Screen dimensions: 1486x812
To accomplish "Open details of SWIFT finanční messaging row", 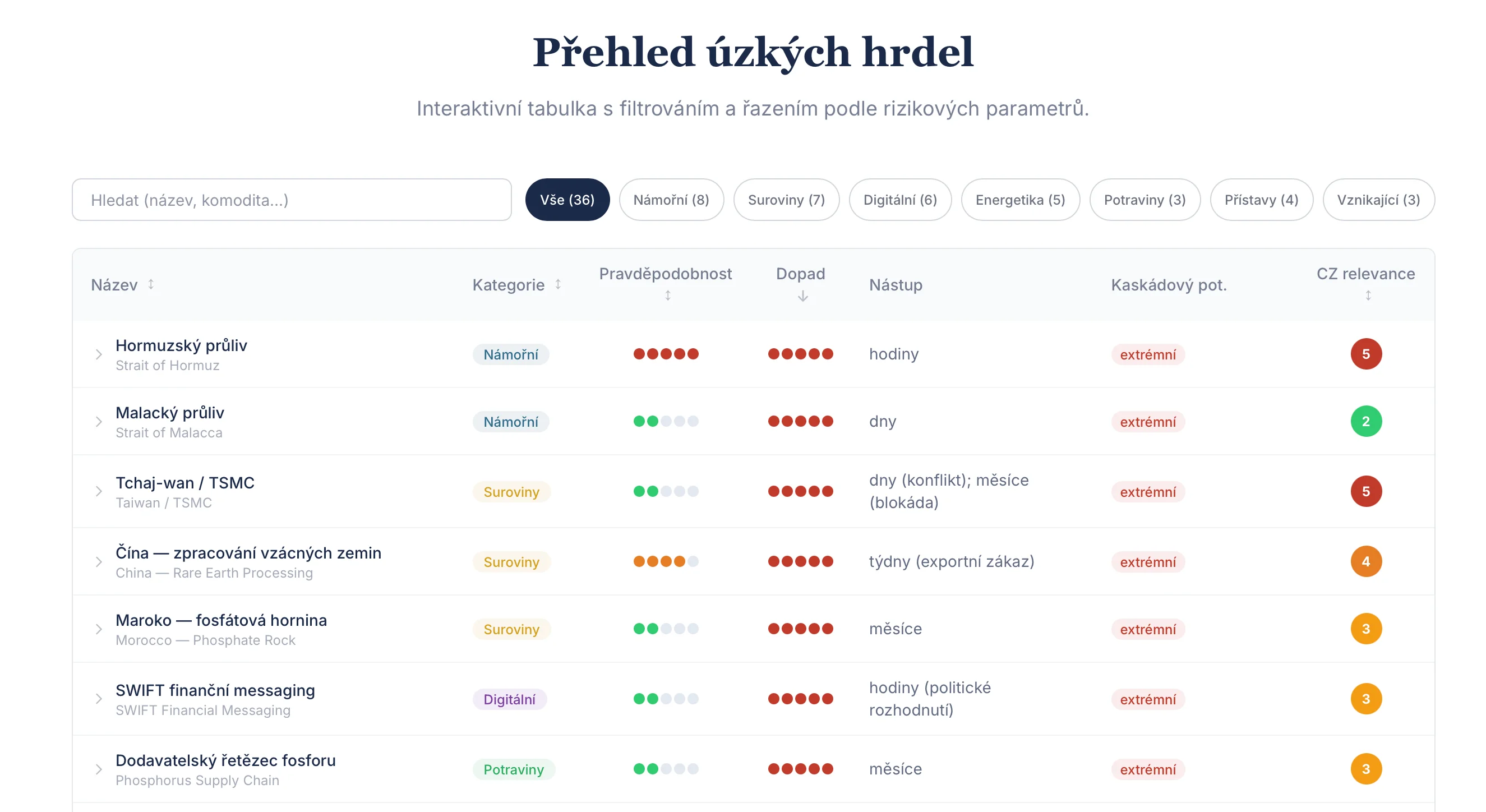I will tap(99, 698).
